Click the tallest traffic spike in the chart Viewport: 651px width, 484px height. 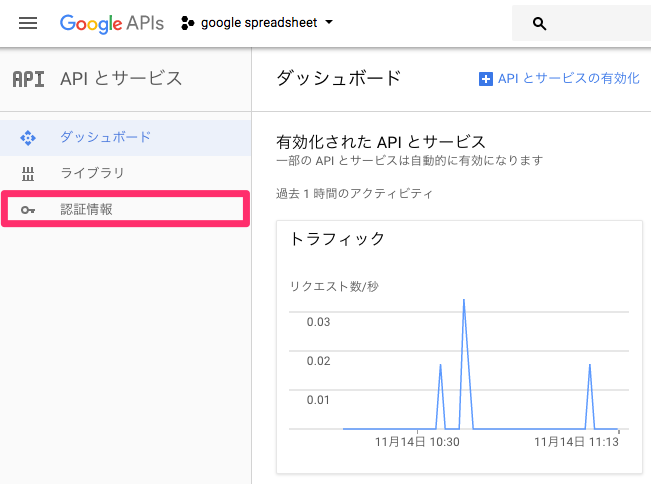464,301
